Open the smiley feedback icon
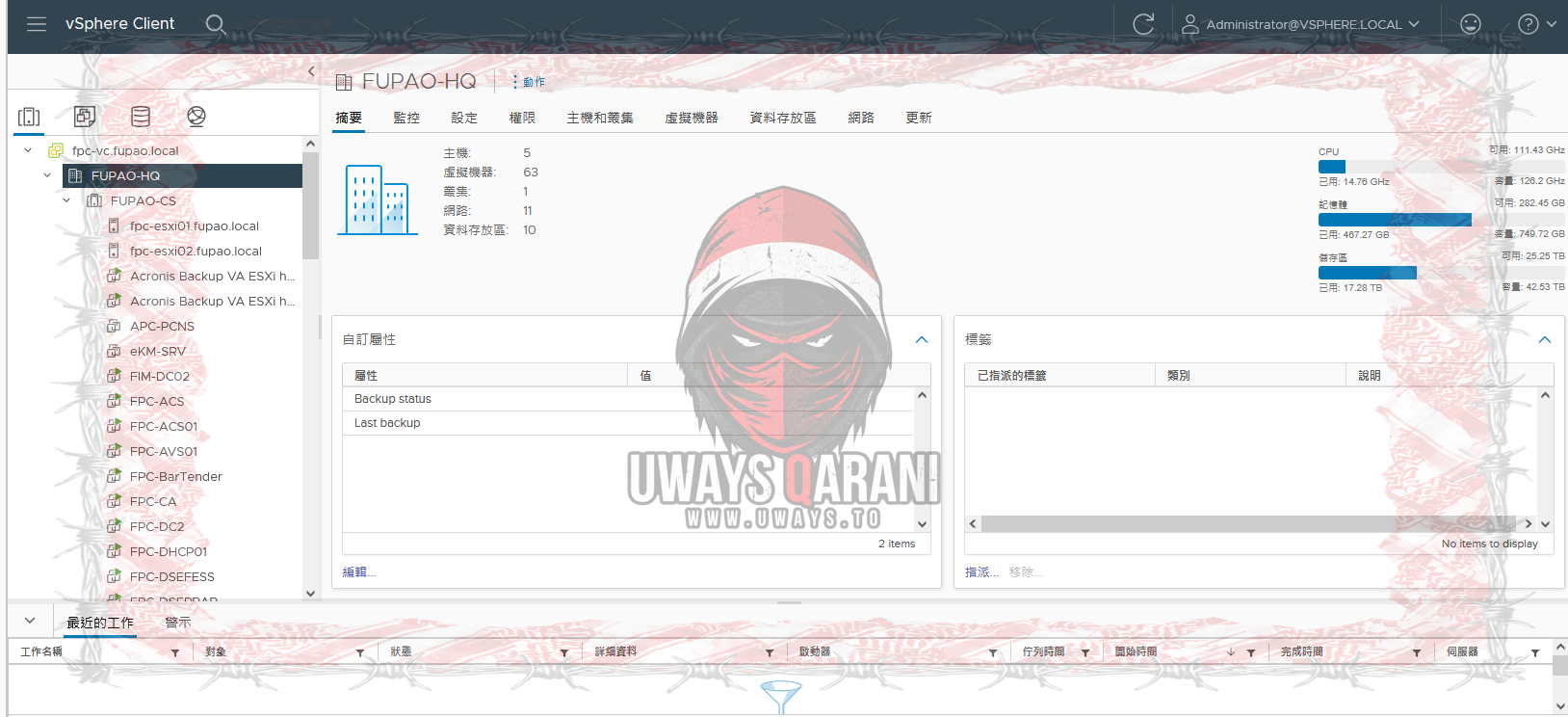1568x717 pixels. (1471, 24)
